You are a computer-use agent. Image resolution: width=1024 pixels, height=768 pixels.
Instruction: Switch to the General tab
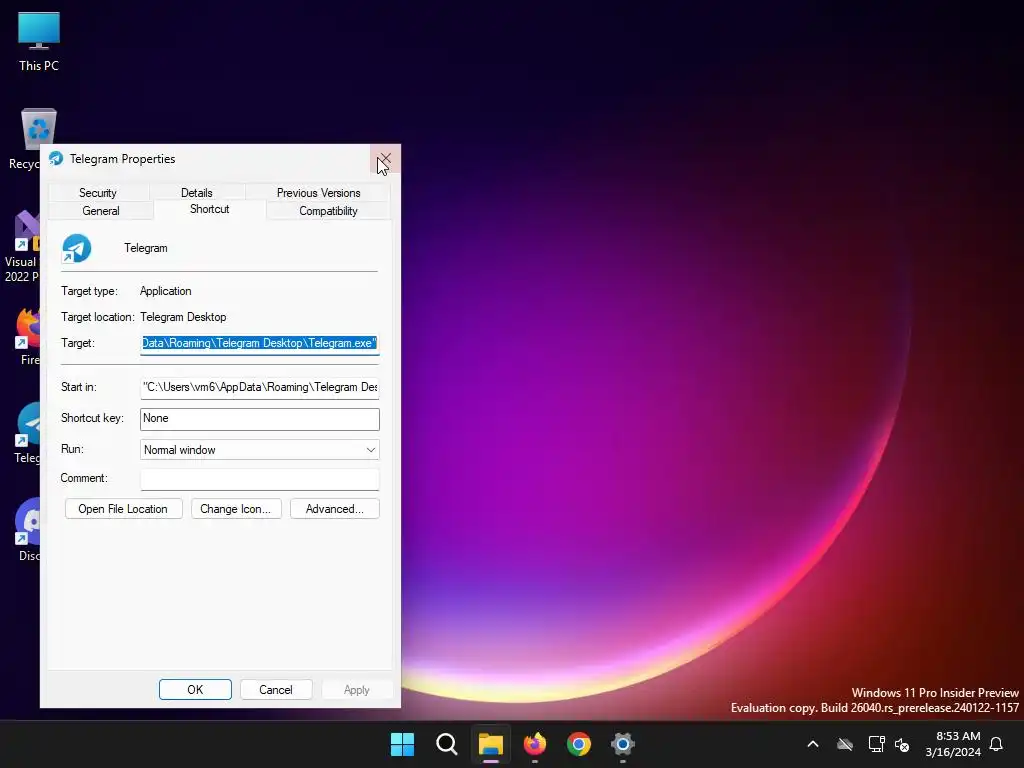[x=101, y=211]
